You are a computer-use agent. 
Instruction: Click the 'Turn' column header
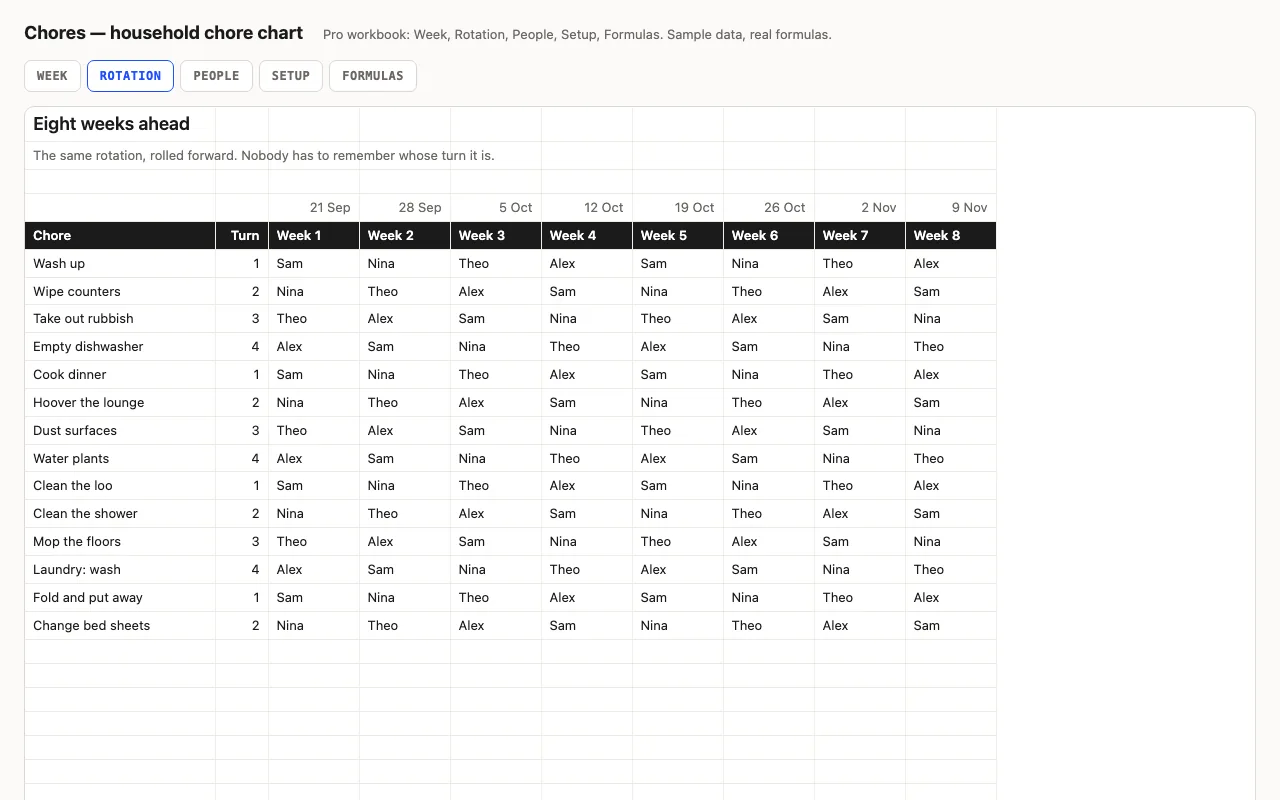[242, 236]
